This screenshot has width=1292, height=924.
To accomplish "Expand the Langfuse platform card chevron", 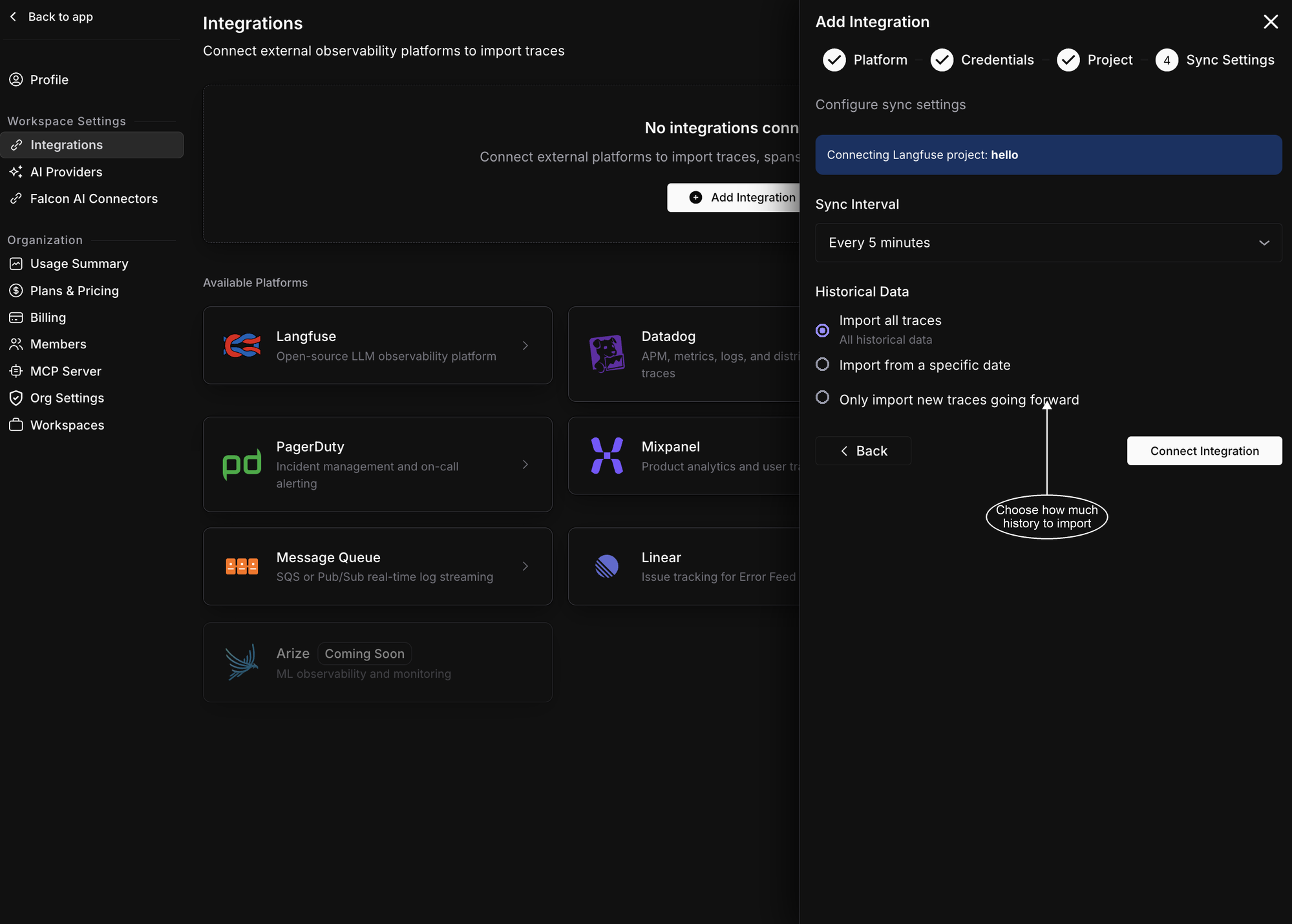I will 525,346.
